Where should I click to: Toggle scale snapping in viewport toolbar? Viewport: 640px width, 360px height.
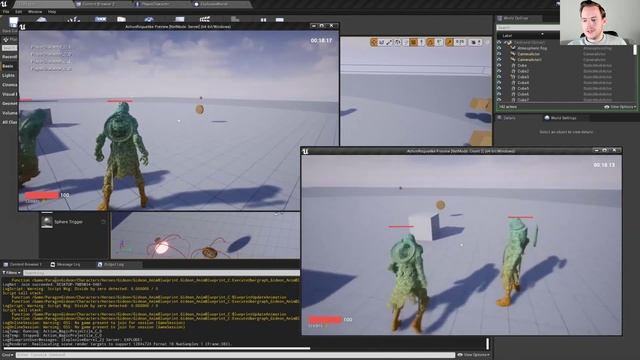pyautogui.click(x=449, y=42)
